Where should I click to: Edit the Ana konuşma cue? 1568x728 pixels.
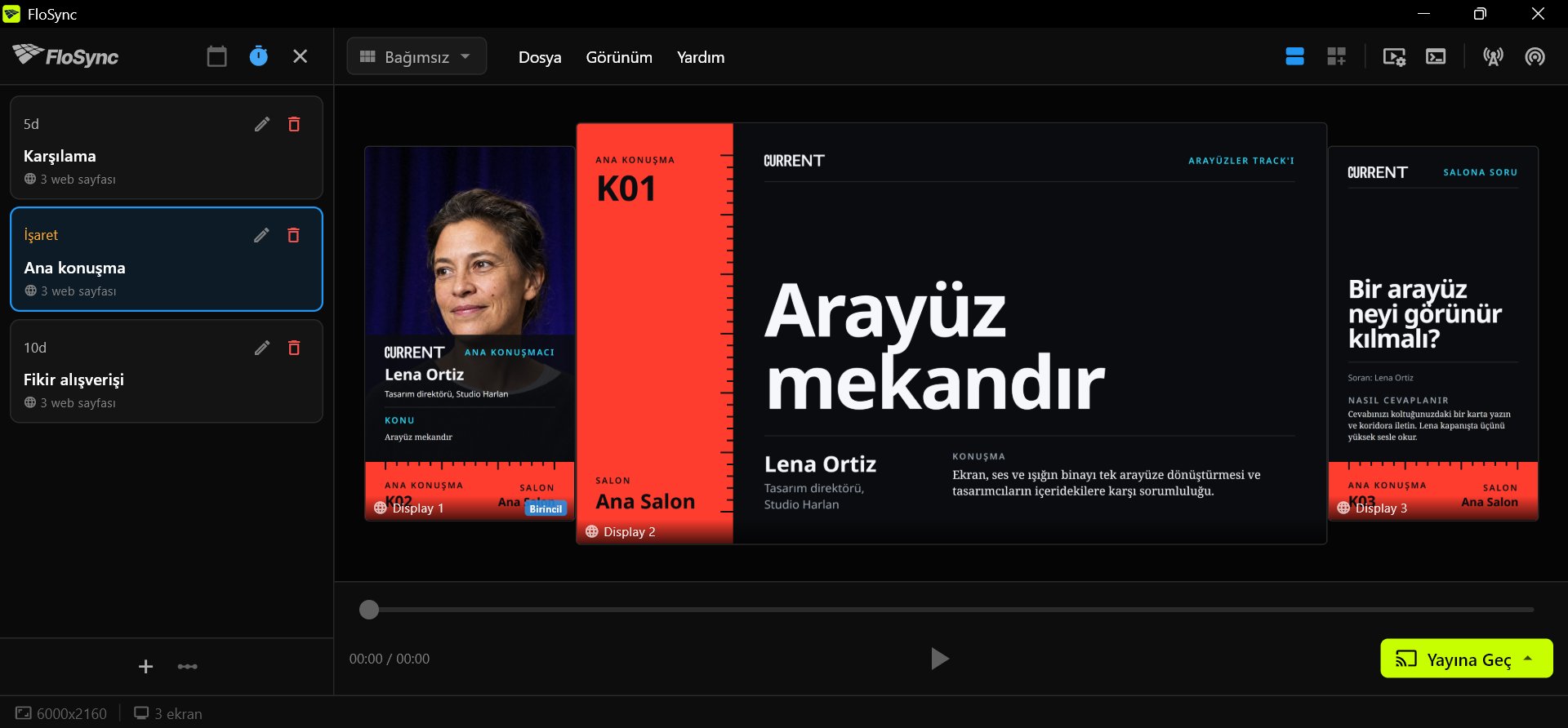[262, 235]
